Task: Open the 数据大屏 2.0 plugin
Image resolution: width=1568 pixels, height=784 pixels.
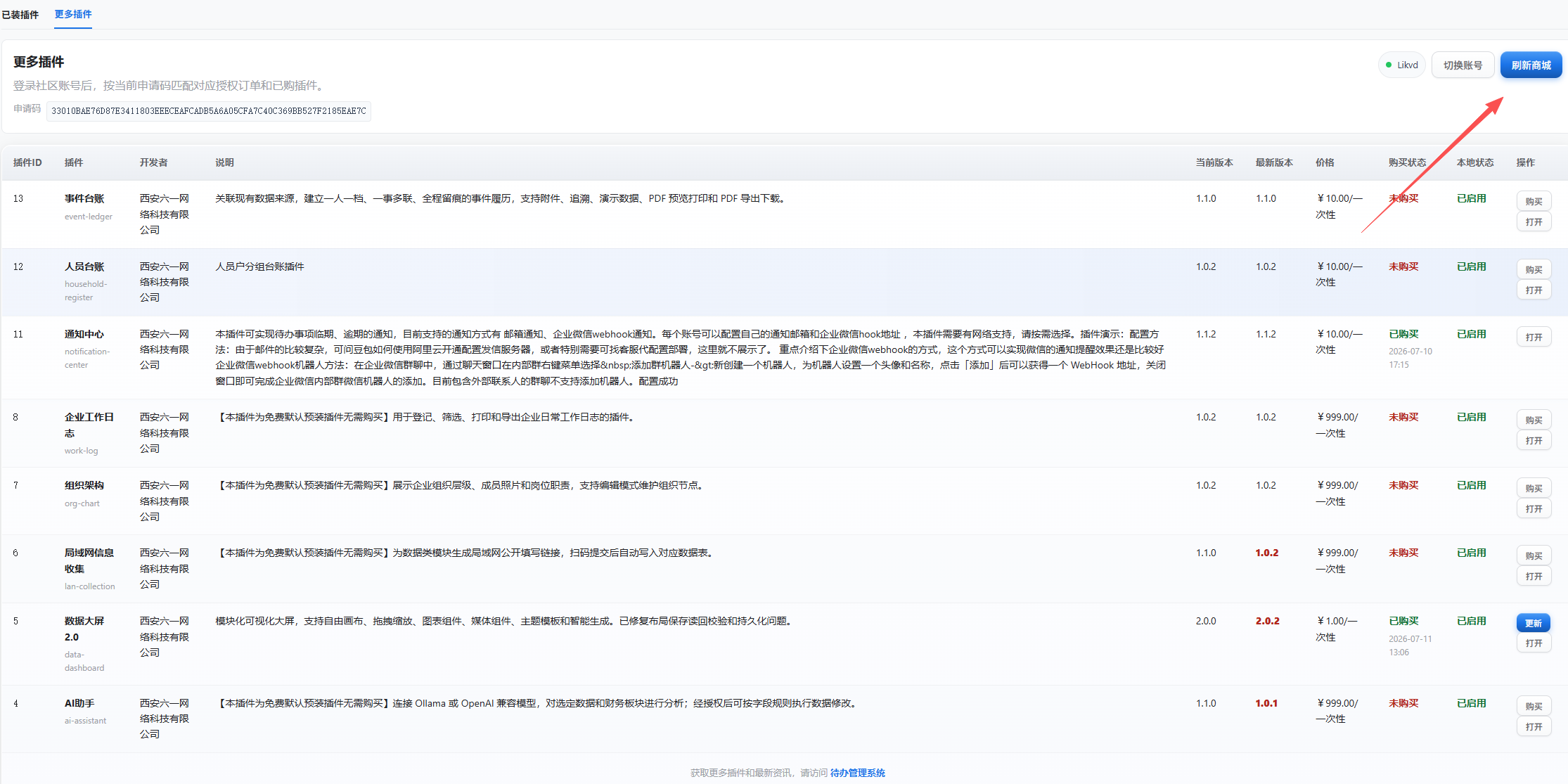Action: 1534,643
